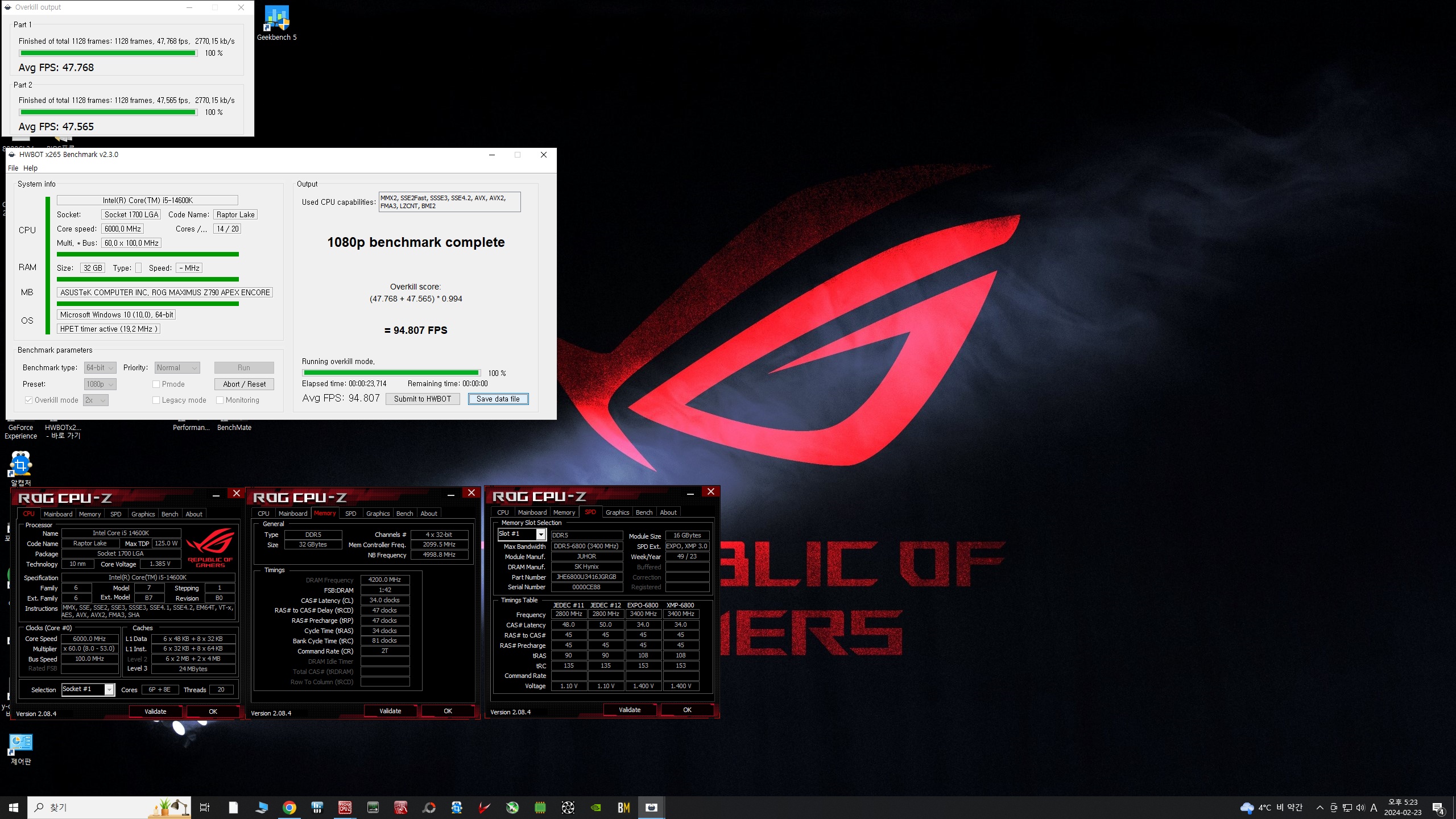Open the Preset 1080p dropdown
Screen dimensions: 1456x819
[x=100, y=384]
